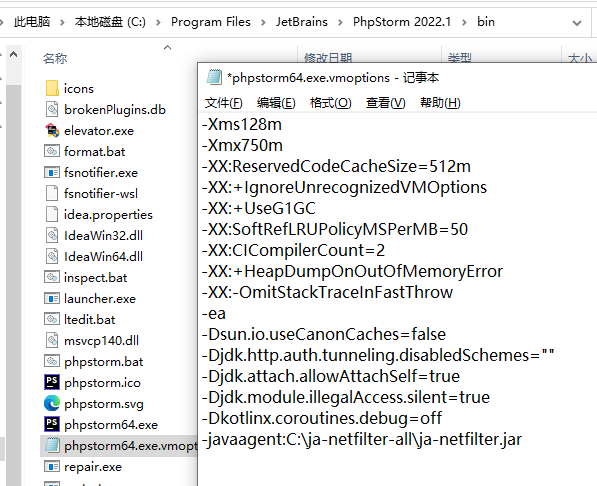
Task: Click the CICompilerCount=2 line
Action: pyautogui.click(x=293, y=250)
